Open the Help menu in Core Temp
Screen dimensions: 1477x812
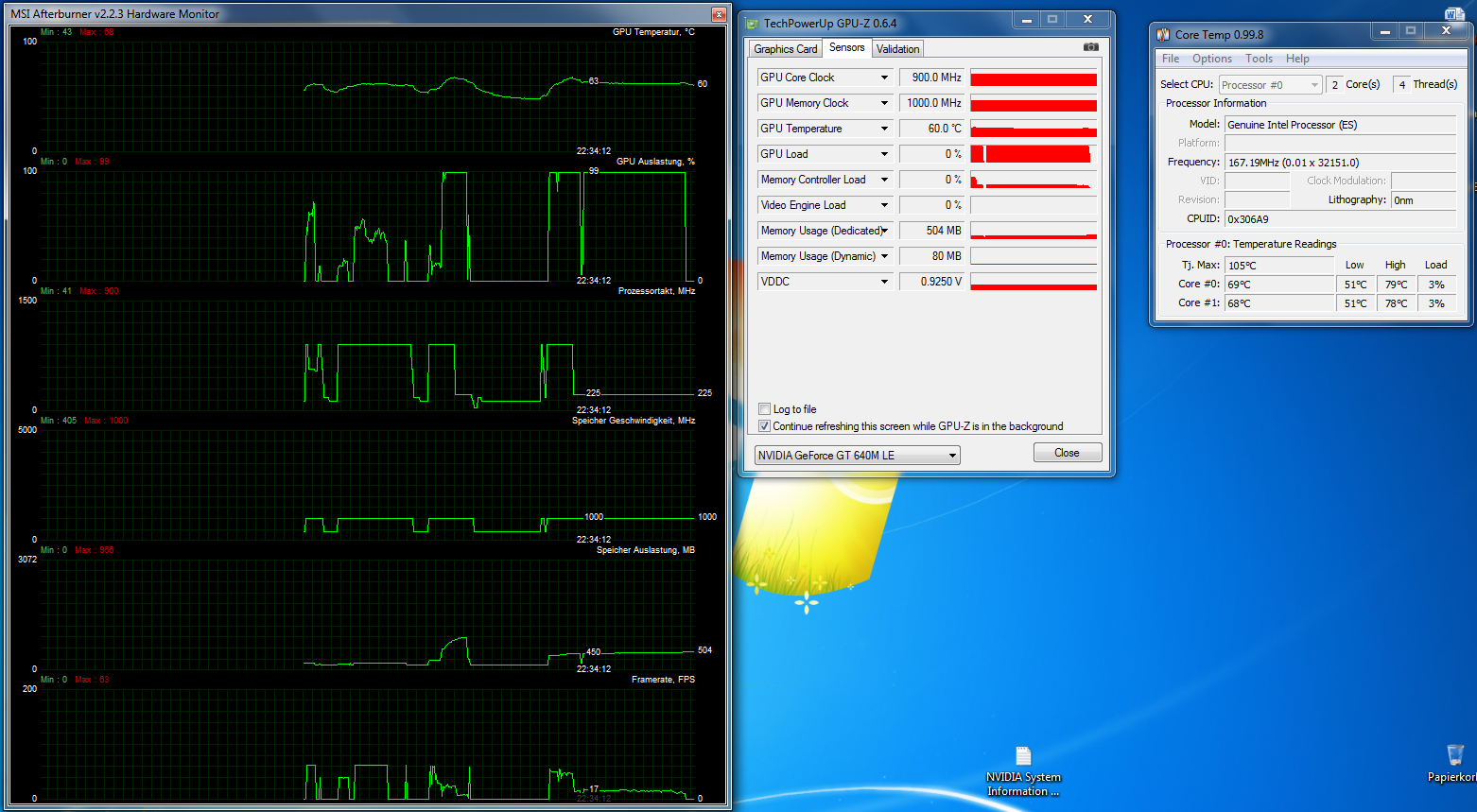coord(1297,59)
